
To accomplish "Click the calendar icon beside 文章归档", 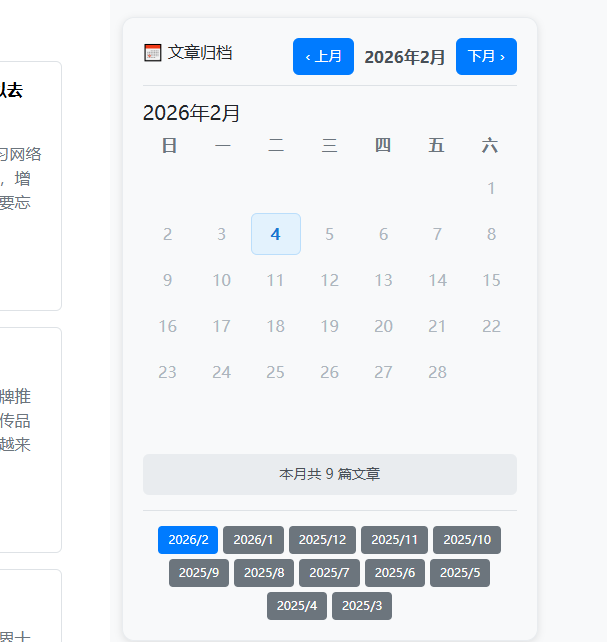I will click(x=153, y=53).
